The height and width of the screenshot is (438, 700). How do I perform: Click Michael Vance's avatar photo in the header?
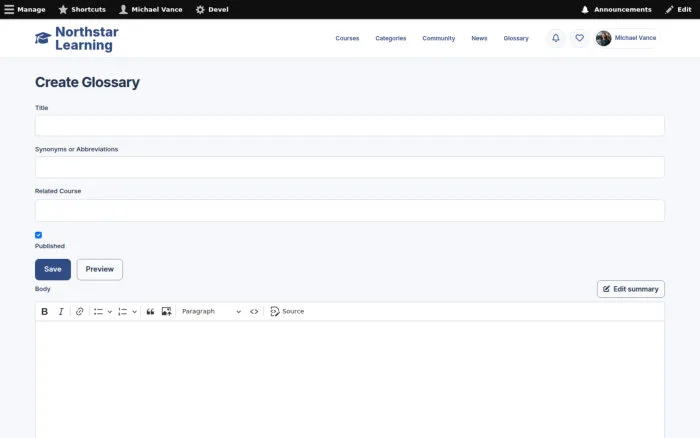point(604,38)
